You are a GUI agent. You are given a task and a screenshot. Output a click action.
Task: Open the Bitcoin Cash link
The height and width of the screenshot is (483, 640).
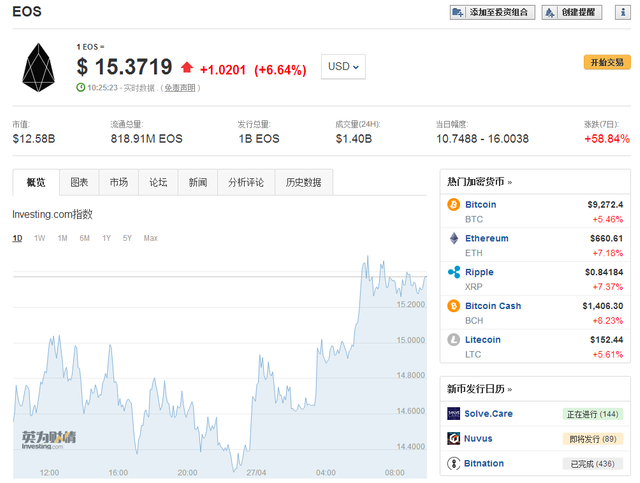493,306
